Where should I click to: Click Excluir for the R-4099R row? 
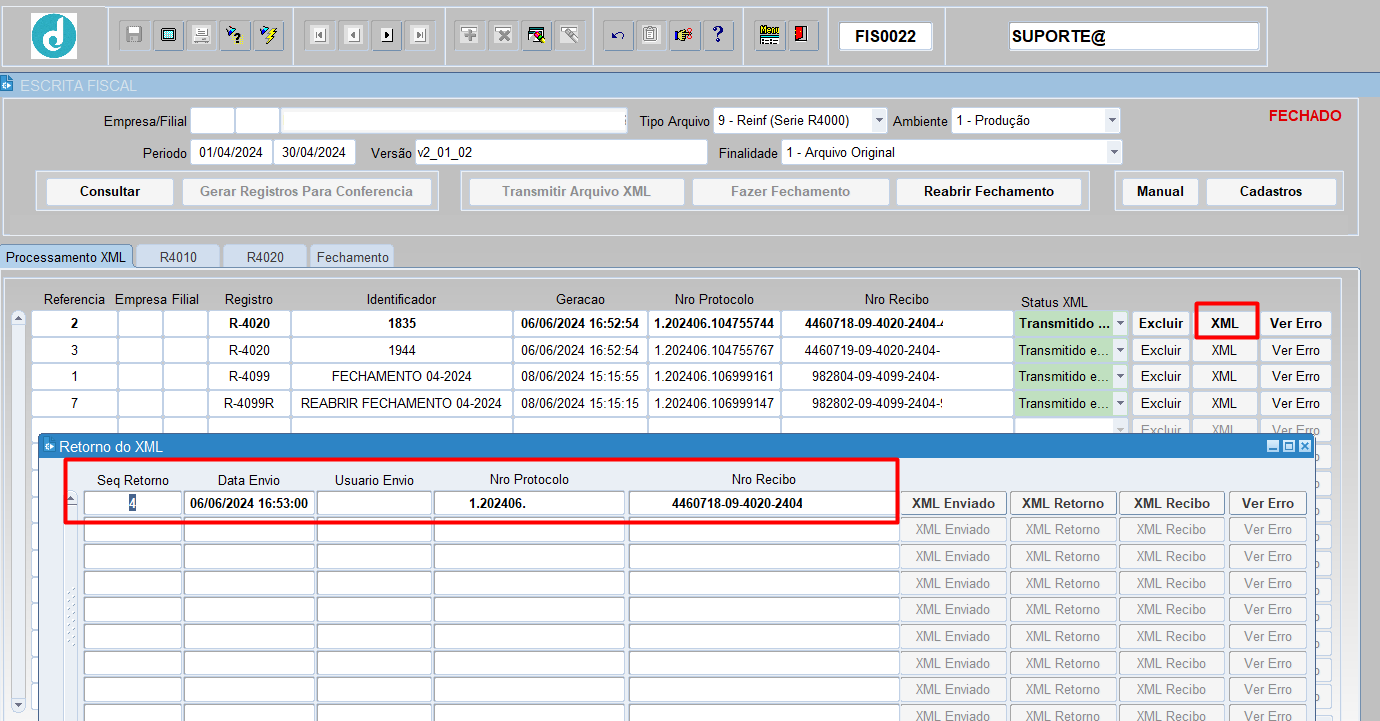1161,404
